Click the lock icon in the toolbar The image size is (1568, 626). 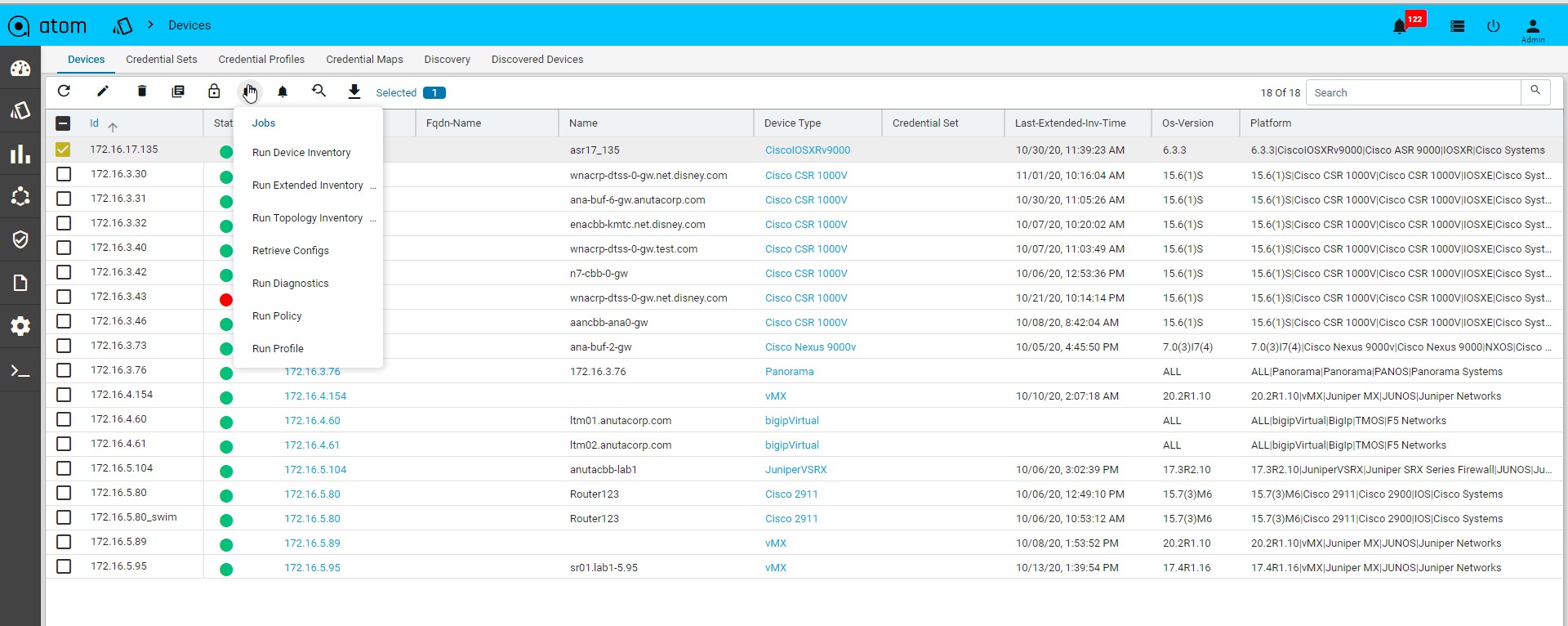214,92
